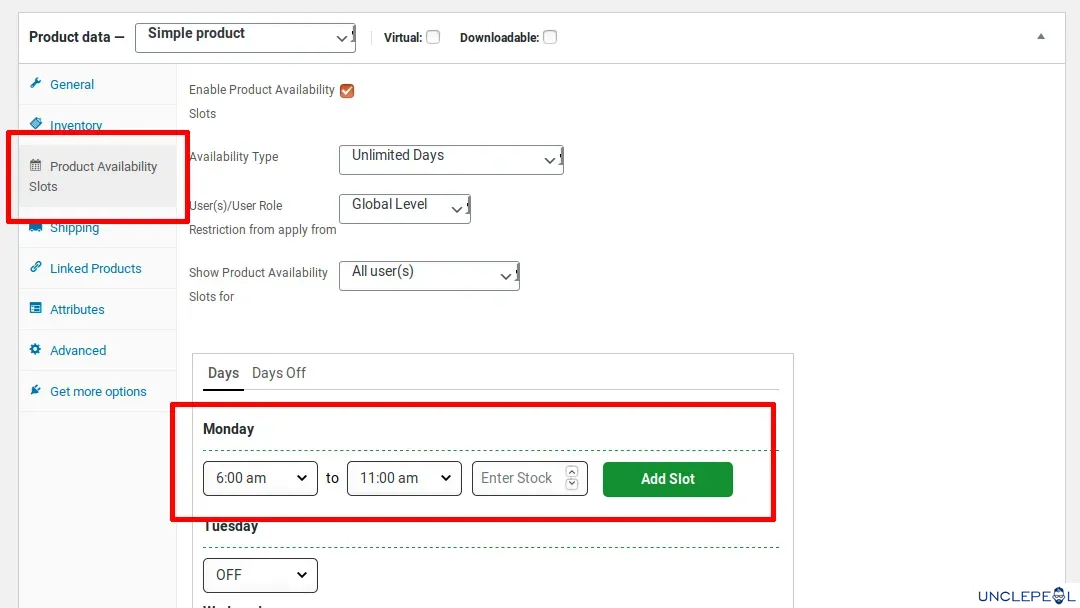Screen dimensions: 1080x608
Task: Open the Simple product type dropdown
Action: coord(245,37)
